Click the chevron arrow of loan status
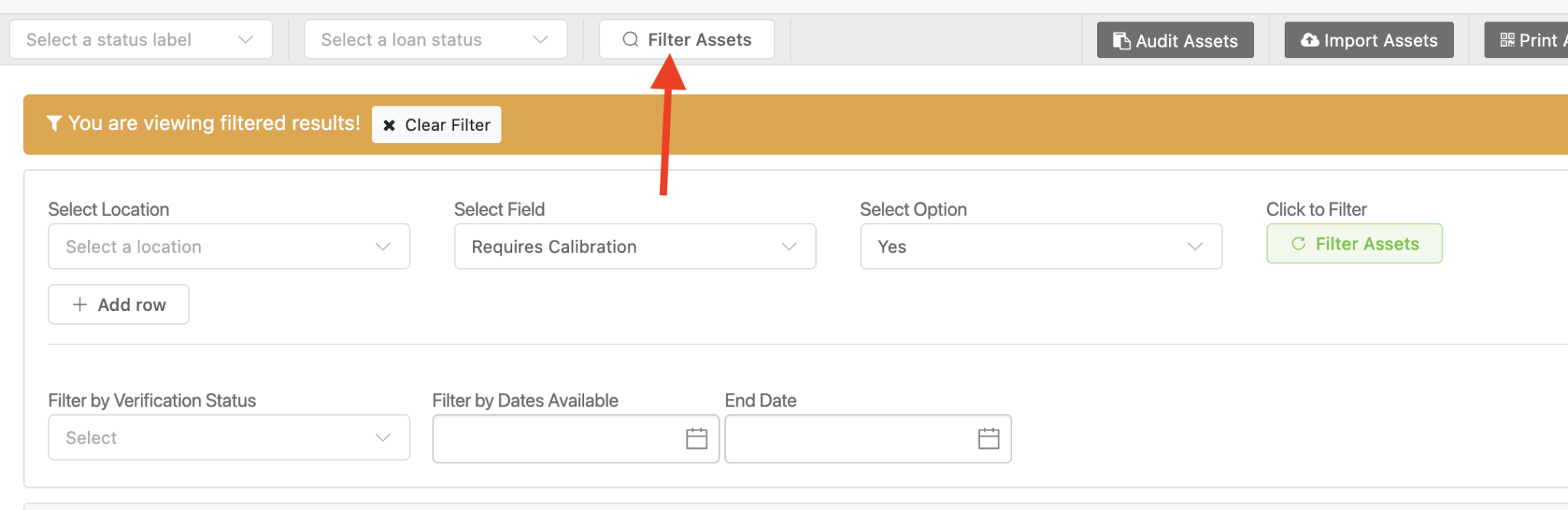The image size is (1568, 510). click(x=541, y=40)
